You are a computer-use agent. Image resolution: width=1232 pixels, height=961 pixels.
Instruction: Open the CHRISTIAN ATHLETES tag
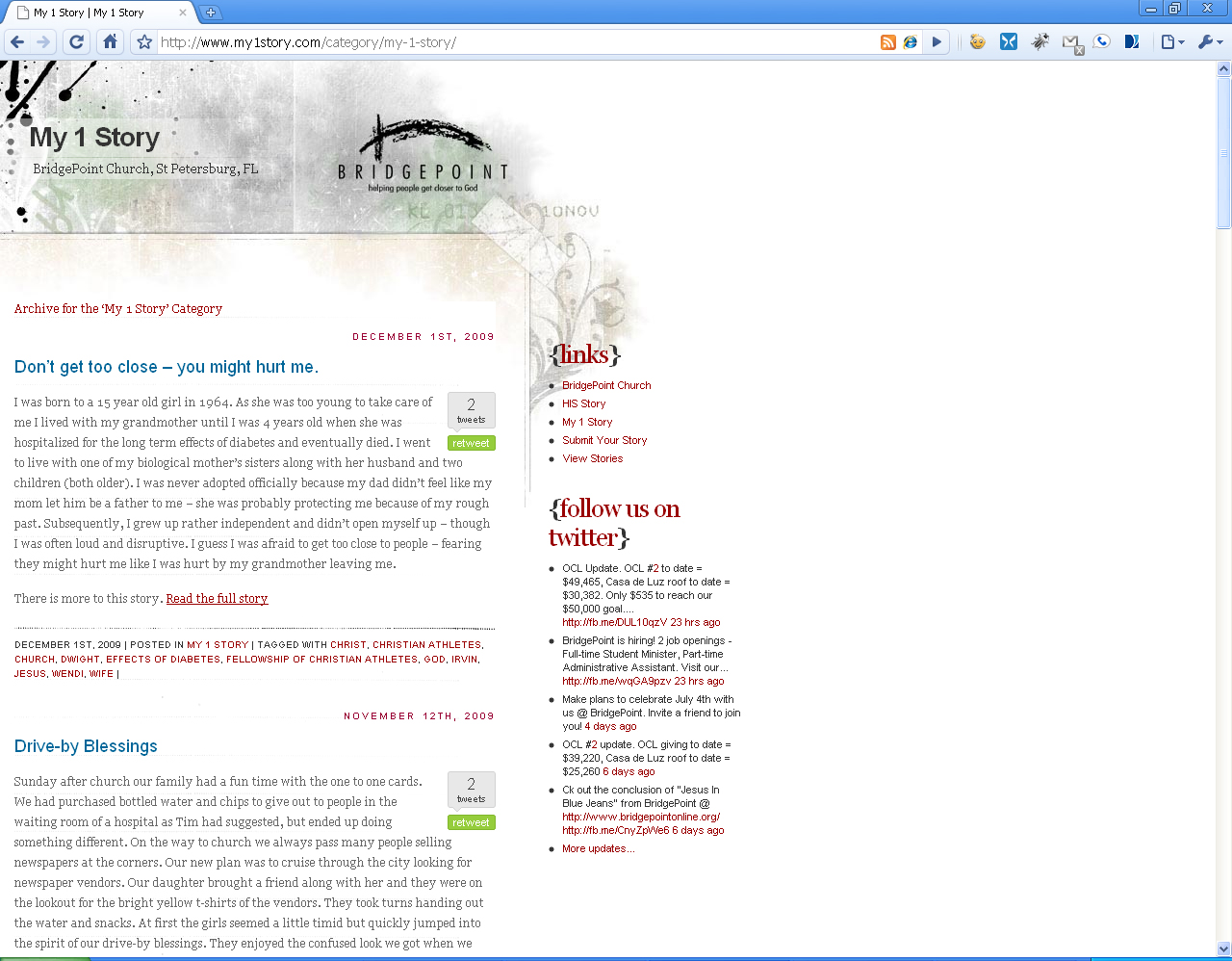click(426, 645)
